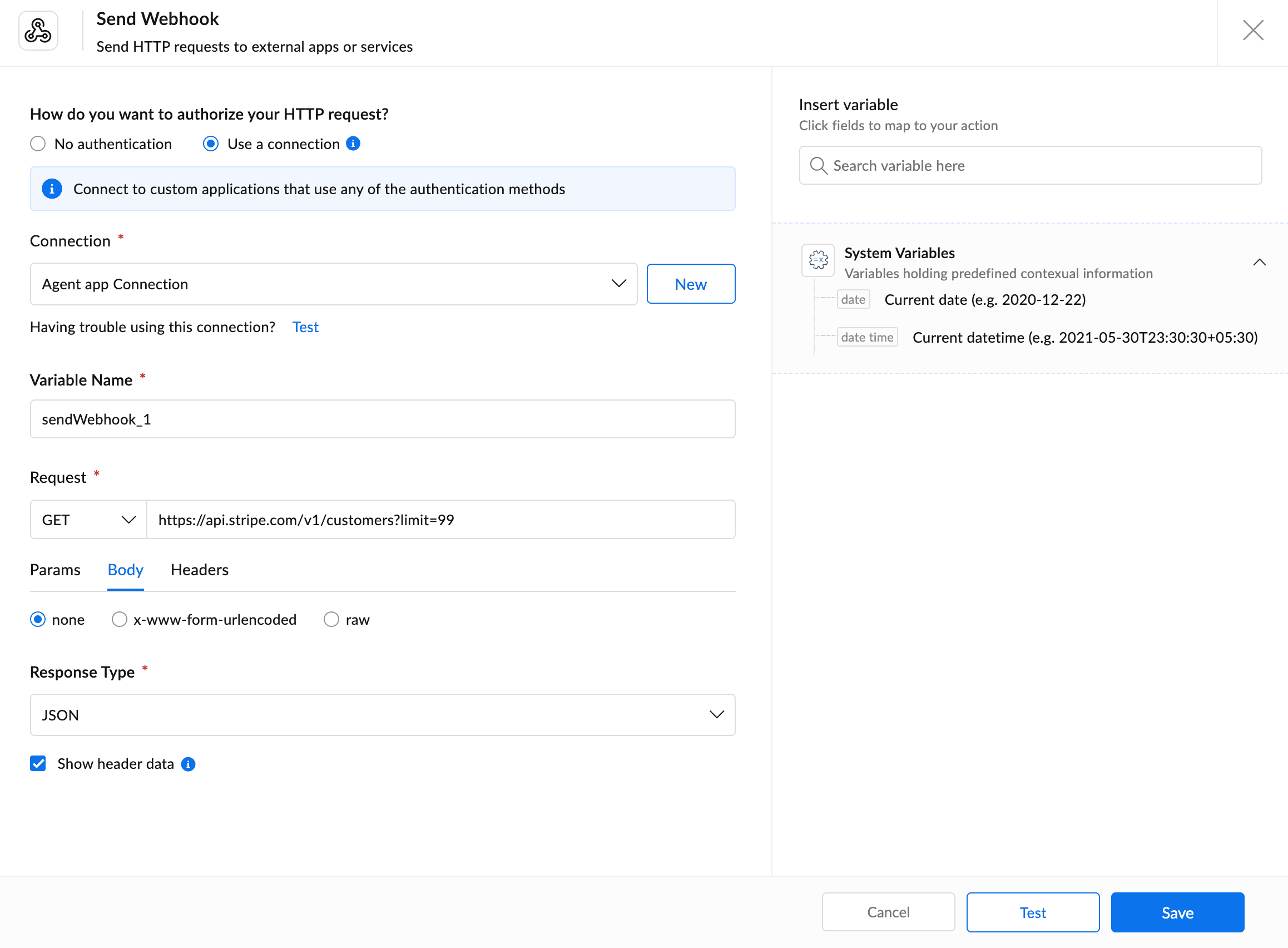Open the GET request method dropdown
The height and width of the screenshot is (948, 1288).
coord(128,519)
